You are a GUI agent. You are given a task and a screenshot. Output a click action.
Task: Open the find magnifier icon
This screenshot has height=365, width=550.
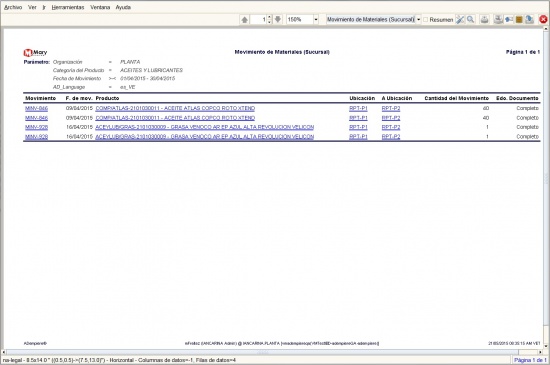[x=471, y=20]
